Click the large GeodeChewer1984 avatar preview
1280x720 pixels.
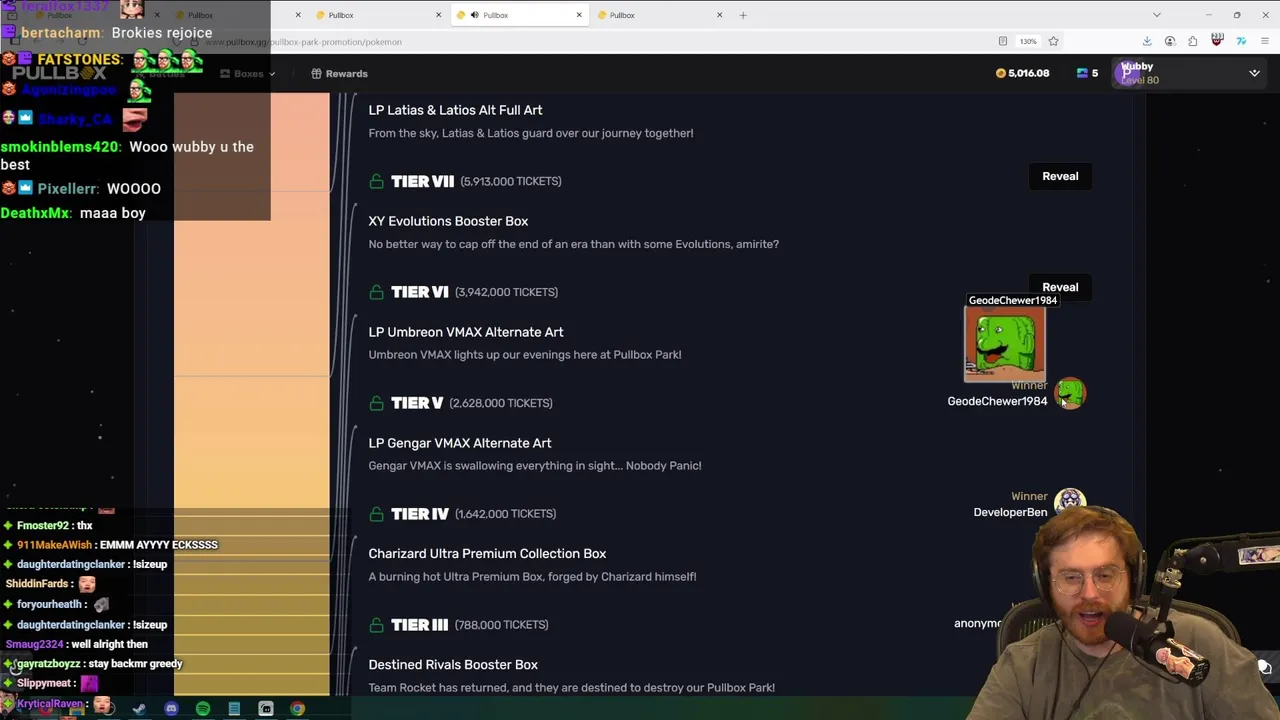1004,345
